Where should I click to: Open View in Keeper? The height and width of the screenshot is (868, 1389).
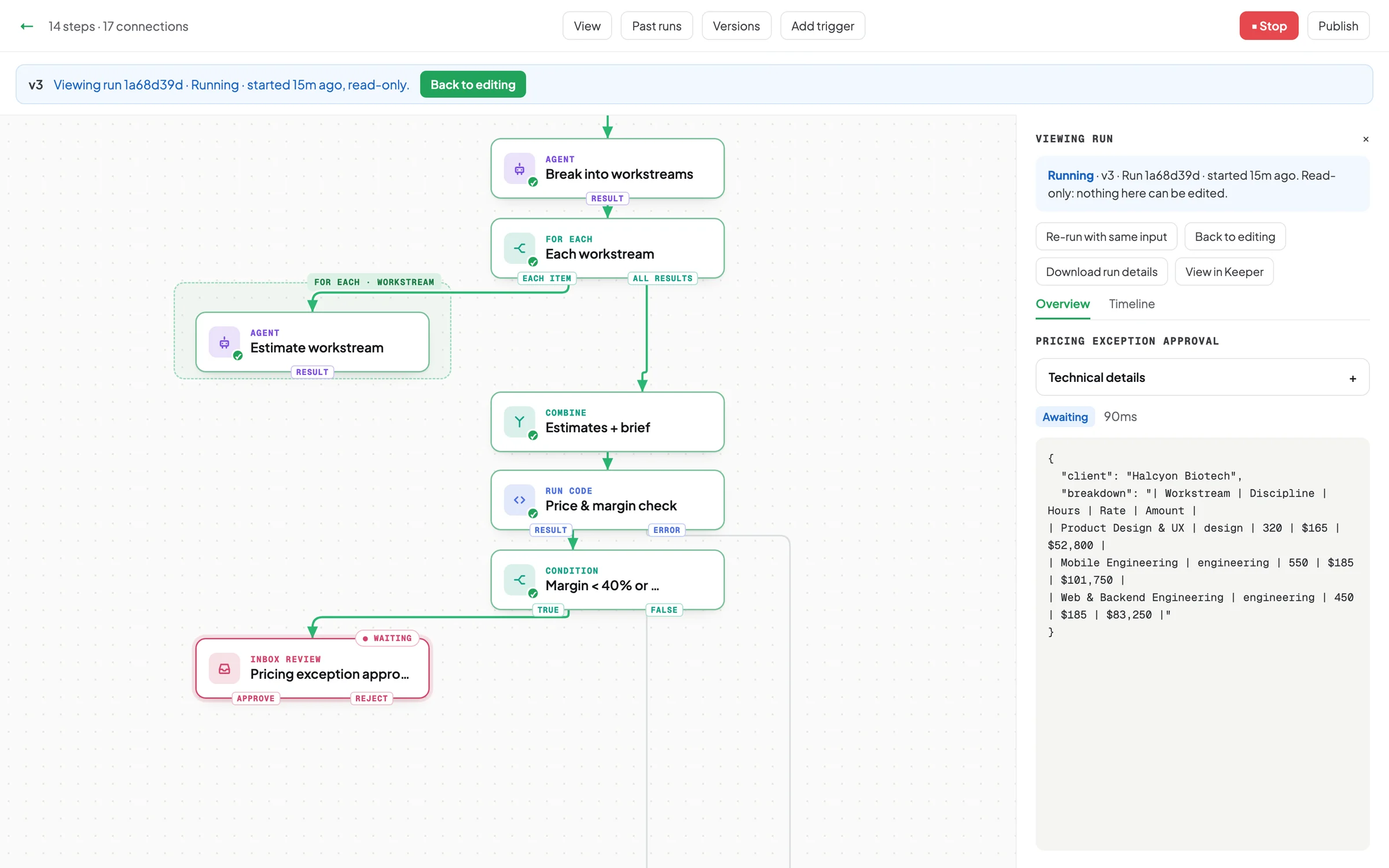(x=1224, y=271)
